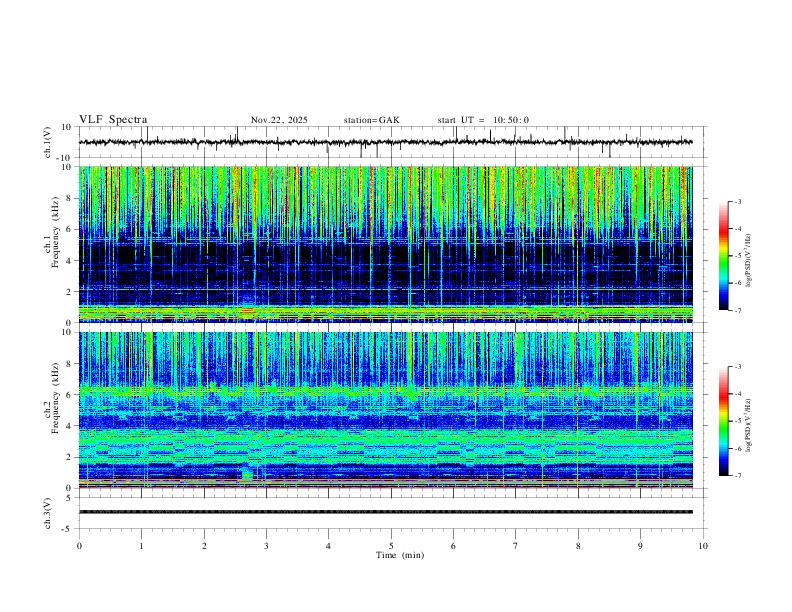The height and width of the screenshot is (612, 792).
Task: Click the "start UT = 10:50:0" header text
Action: pyautogui.click(x=483, y=120)
